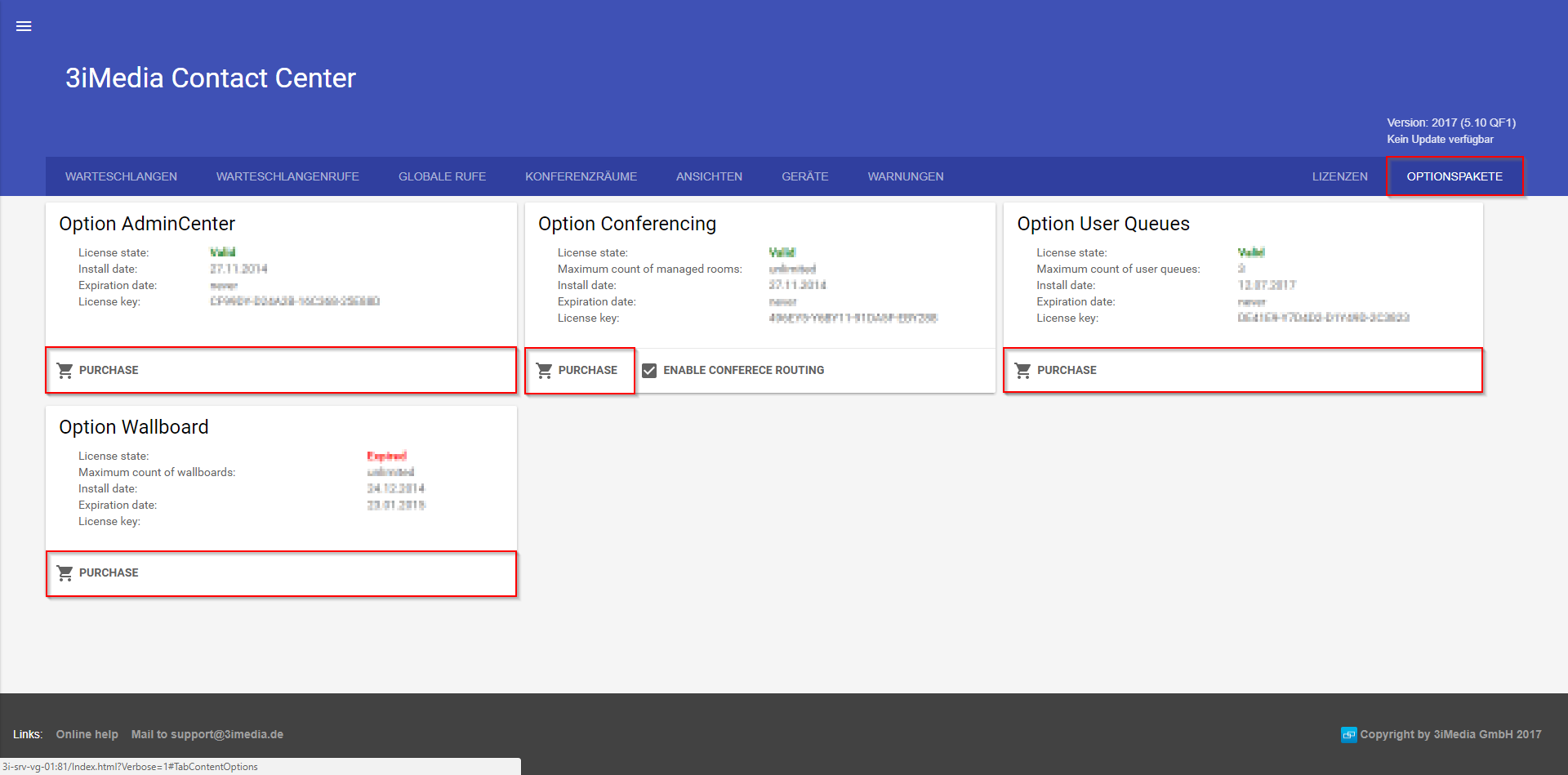The image size is (1568, 775).
Task: Go to the Globale Rufe tab
Action: (x=442, y=176)
